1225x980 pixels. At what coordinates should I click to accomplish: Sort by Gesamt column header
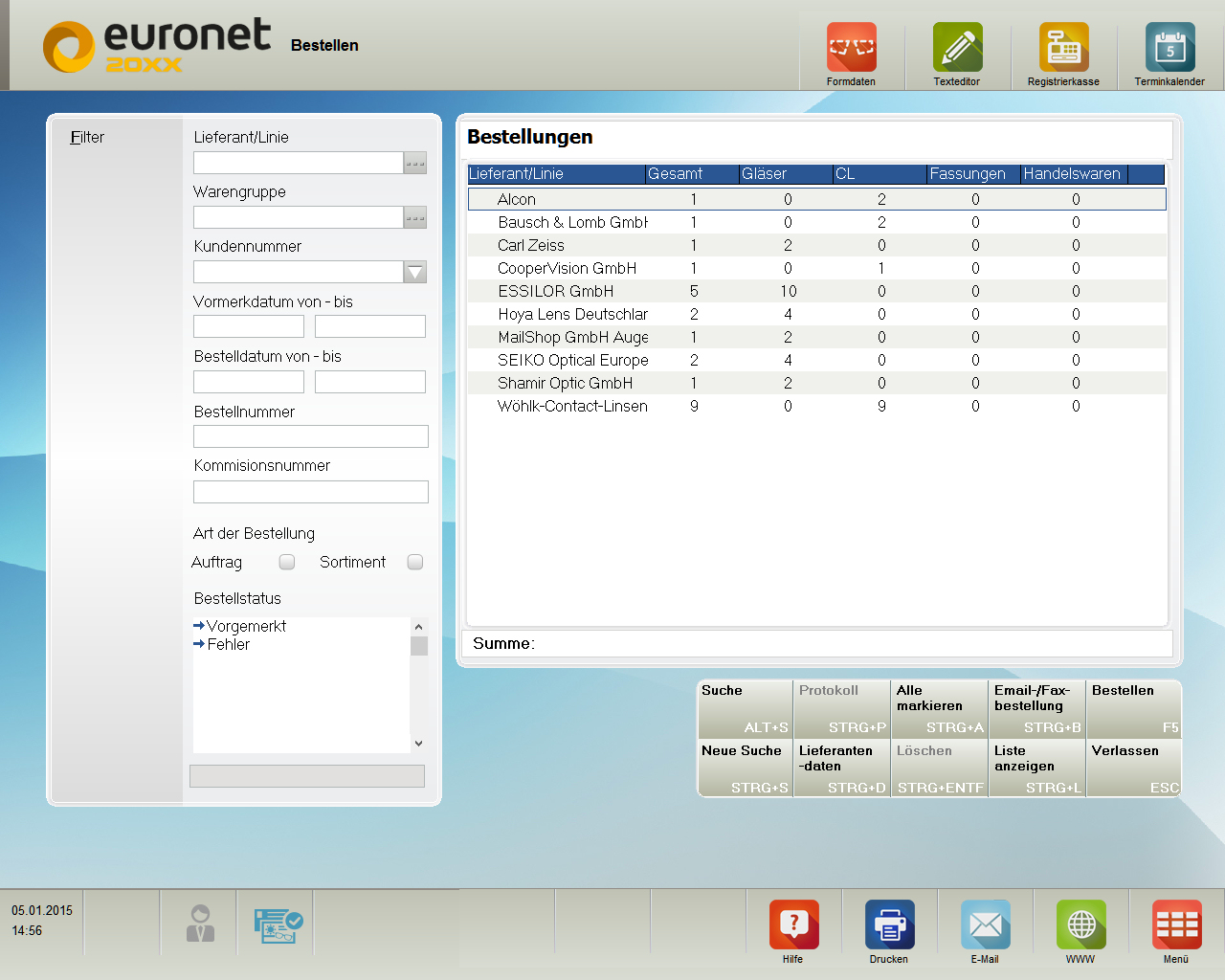692,174
